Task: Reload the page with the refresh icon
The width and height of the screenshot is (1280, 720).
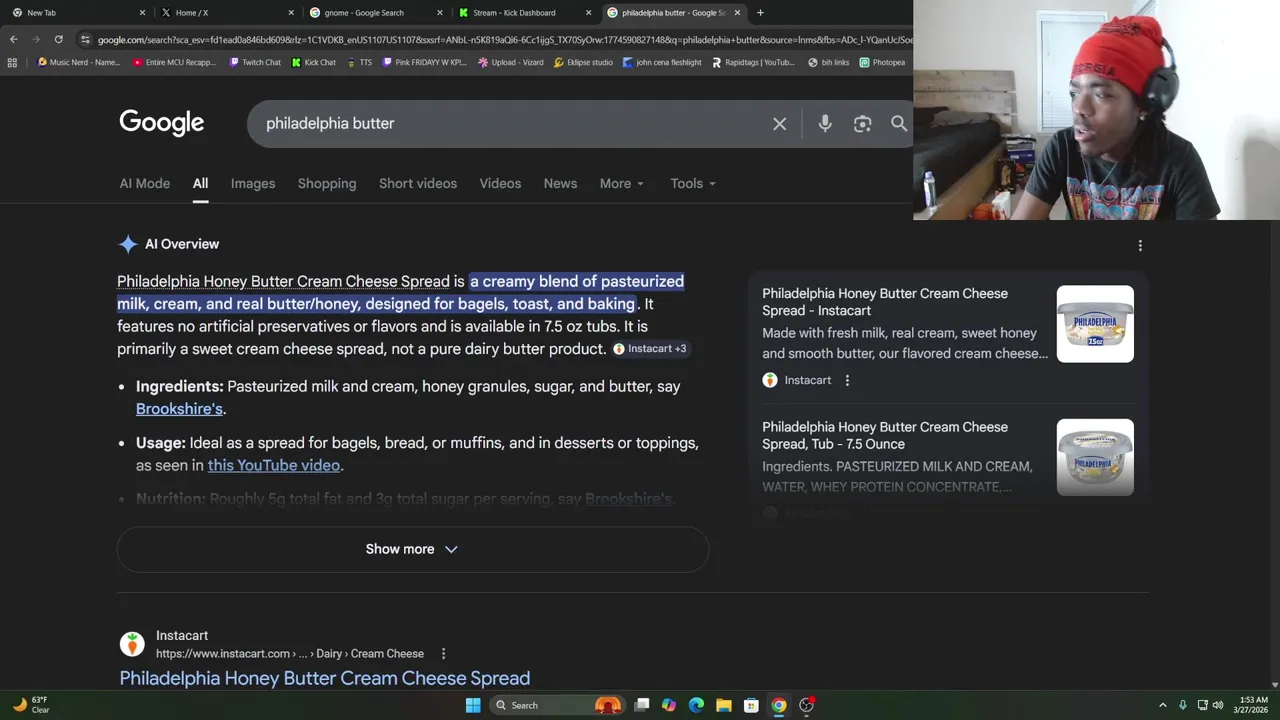Action: 58,39
